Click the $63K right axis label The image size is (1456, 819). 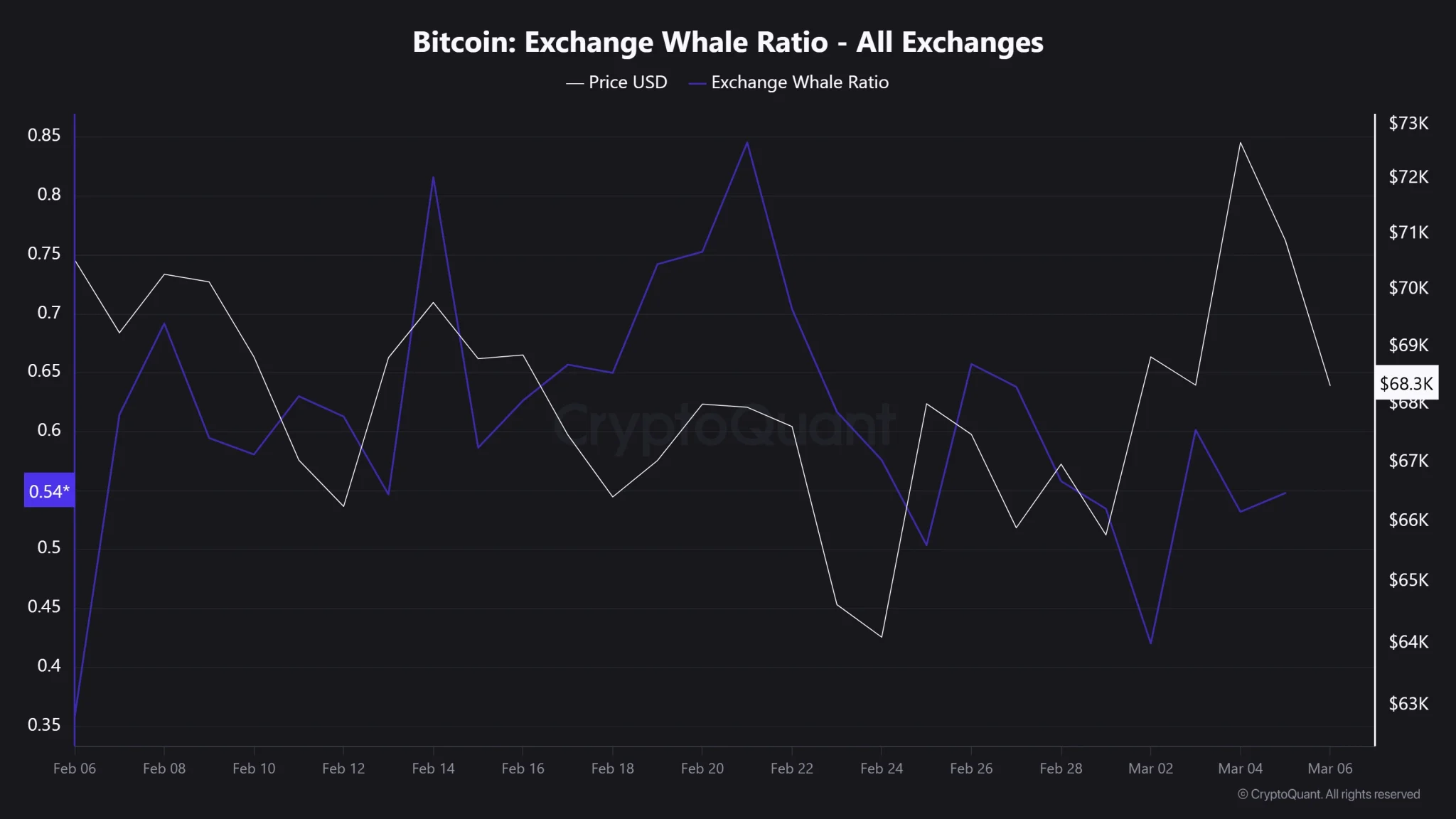[1408, 704]
